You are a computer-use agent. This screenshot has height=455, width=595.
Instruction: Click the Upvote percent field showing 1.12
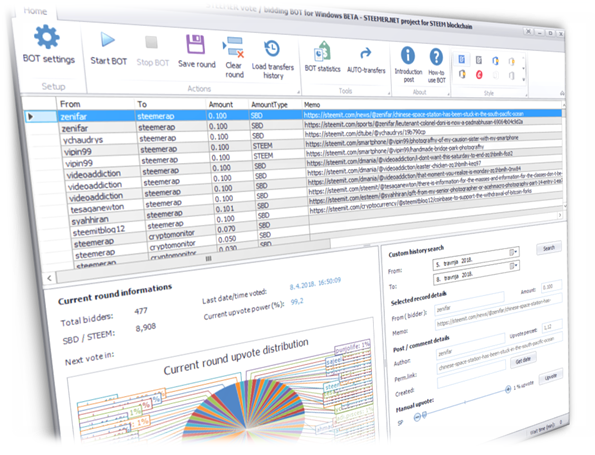click(x=552, y=326)
